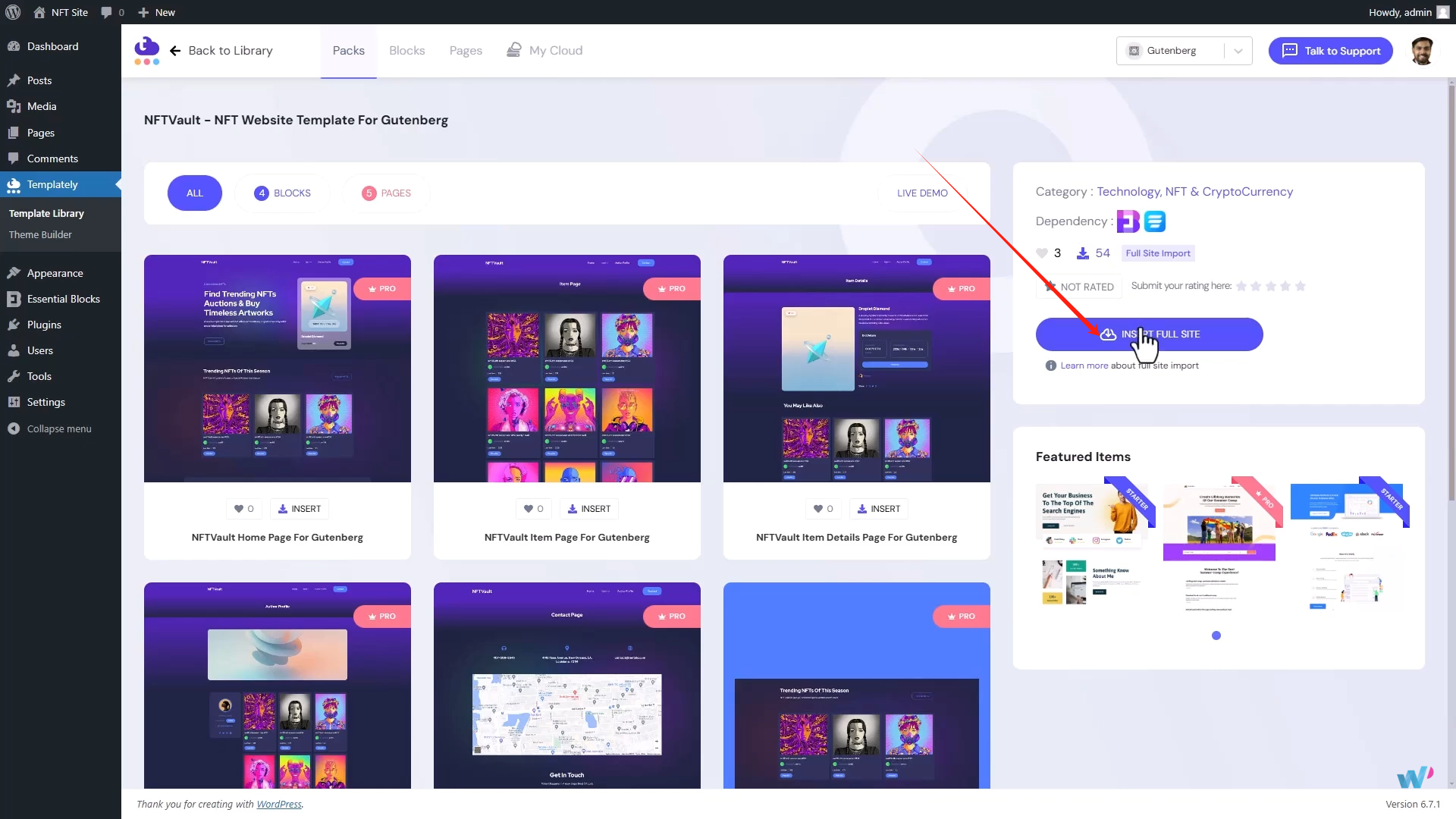
Task: Click the download count icon next to 54
Action: [x=1082, y=253]
